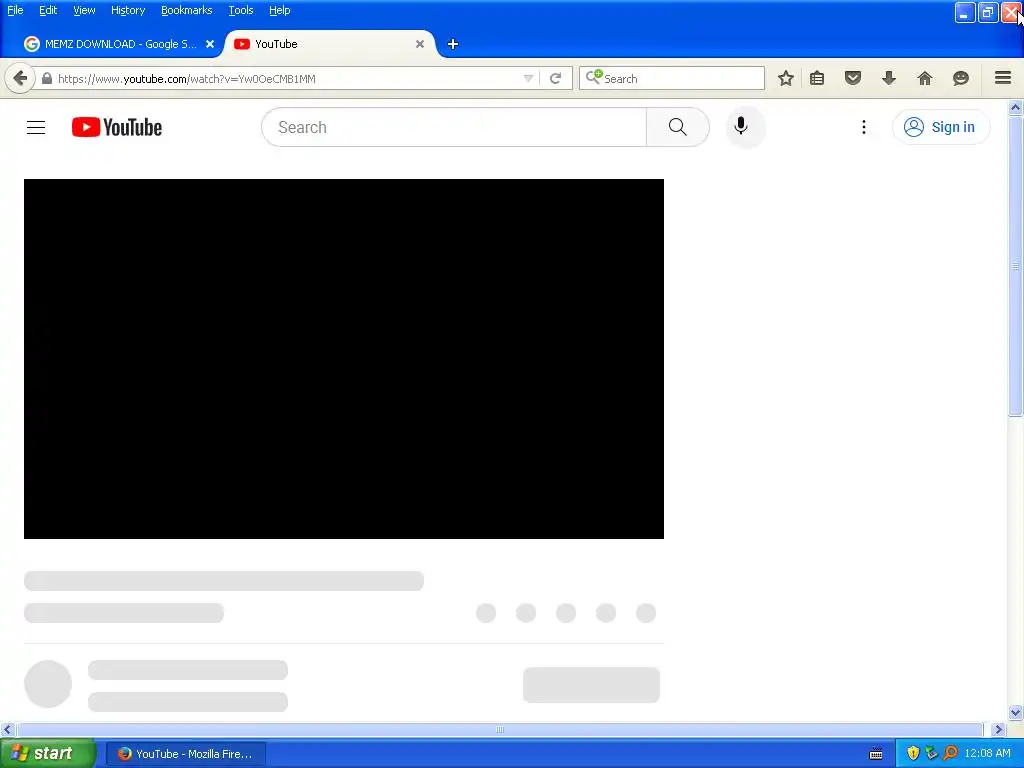The image size is (1024, 768).
Task: Minimize the Firefox window
Action: [x=965, y=12]
